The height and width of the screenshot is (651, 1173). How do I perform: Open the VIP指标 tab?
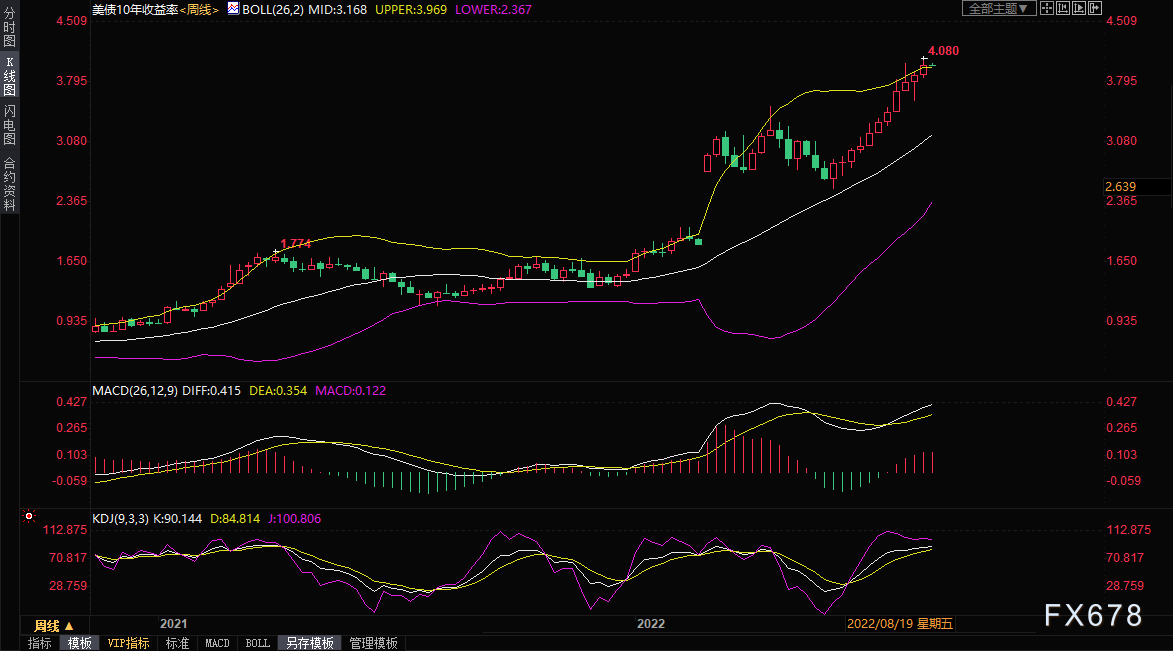pyautogui.click(x=128, y=644)
